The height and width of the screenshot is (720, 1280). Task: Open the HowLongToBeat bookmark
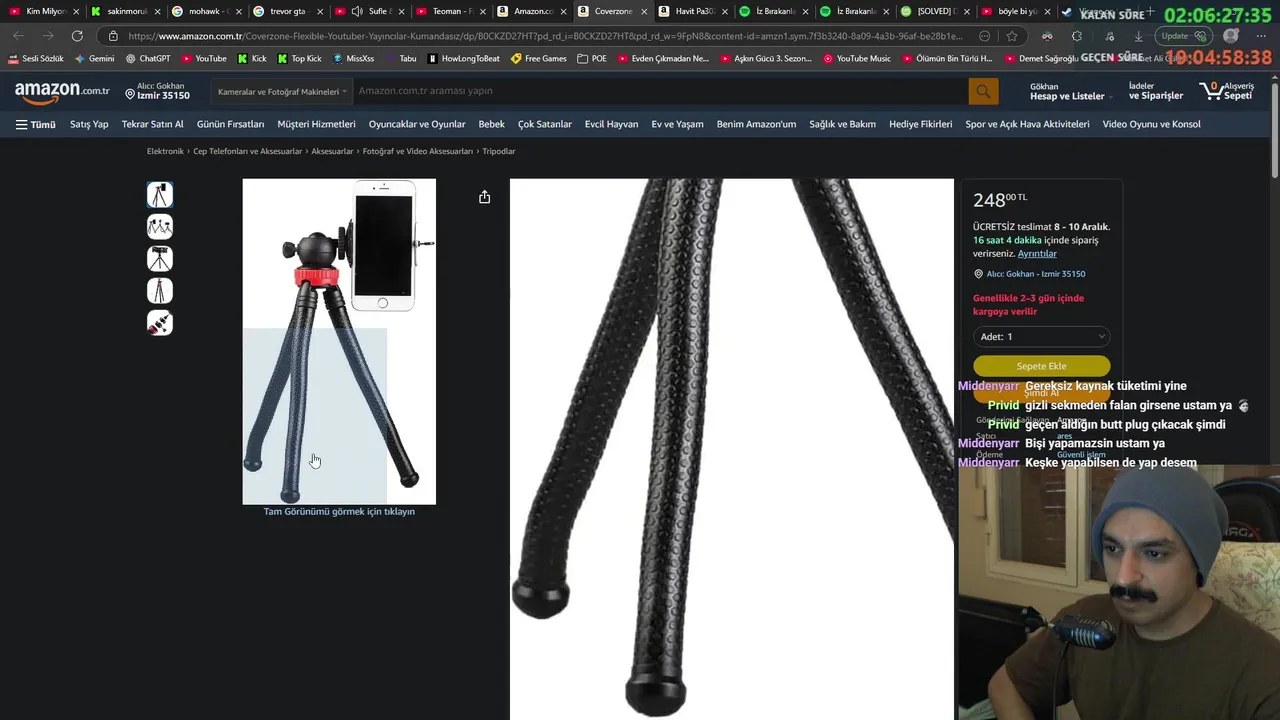pos(464,59)
